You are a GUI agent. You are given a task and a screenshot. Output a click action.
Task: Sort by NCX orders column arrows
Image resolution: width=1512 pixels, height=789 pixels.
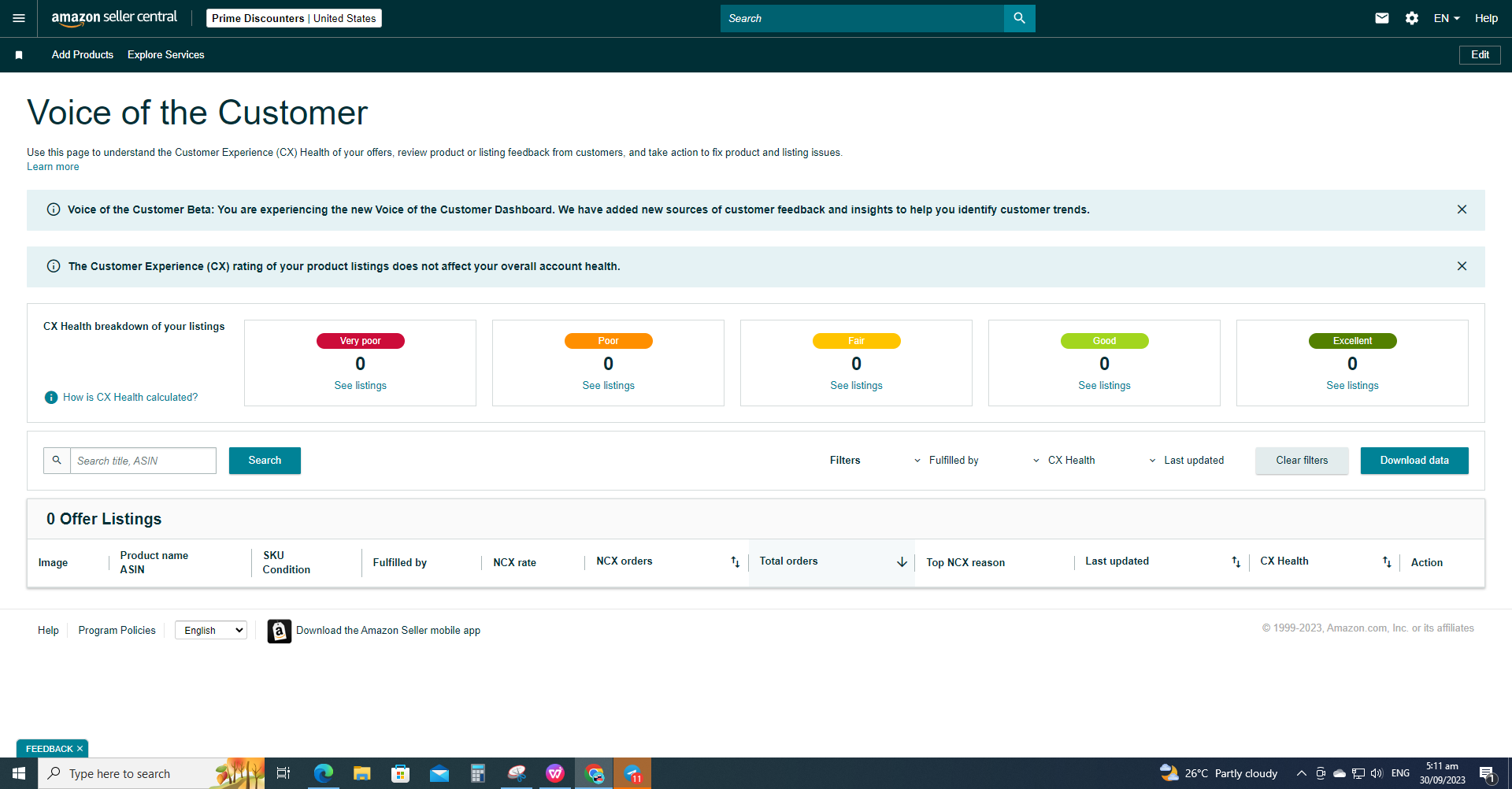(x=735, y=562)
